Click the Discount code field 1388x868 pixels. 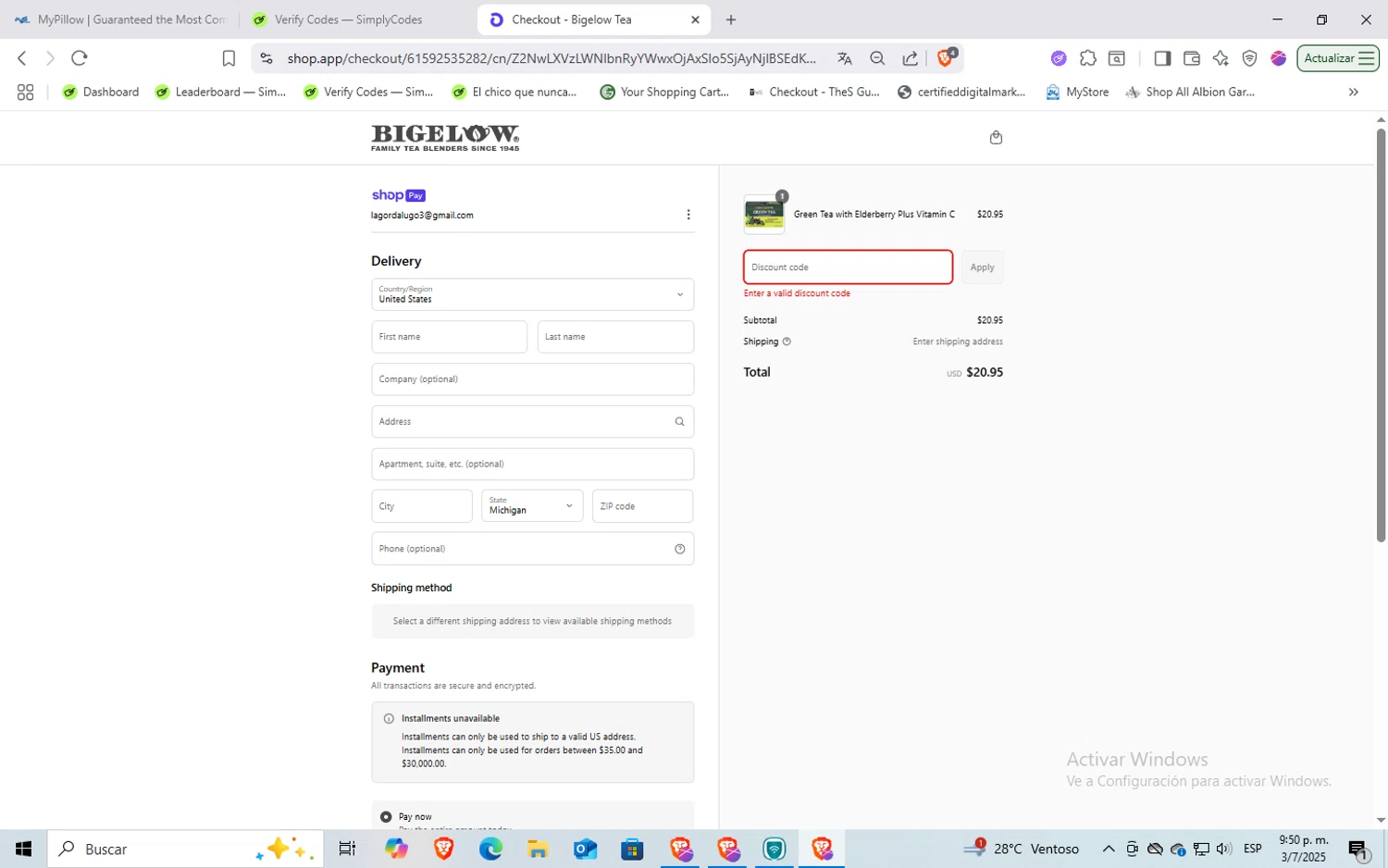tap(848, 267)
